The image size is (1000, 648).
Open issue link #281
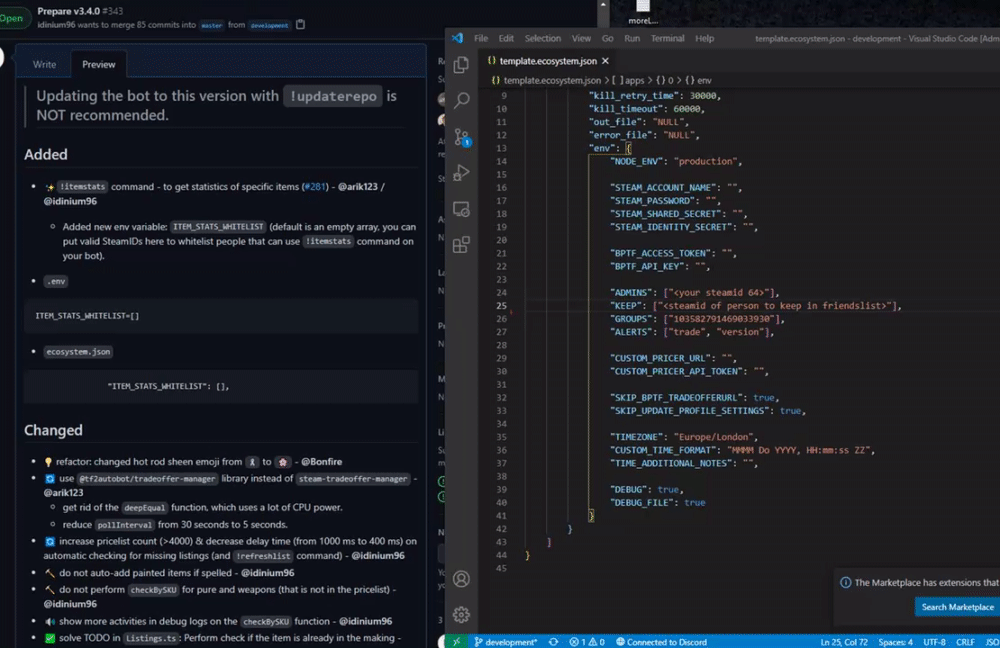pyautogui.click(x=314, y=187)
